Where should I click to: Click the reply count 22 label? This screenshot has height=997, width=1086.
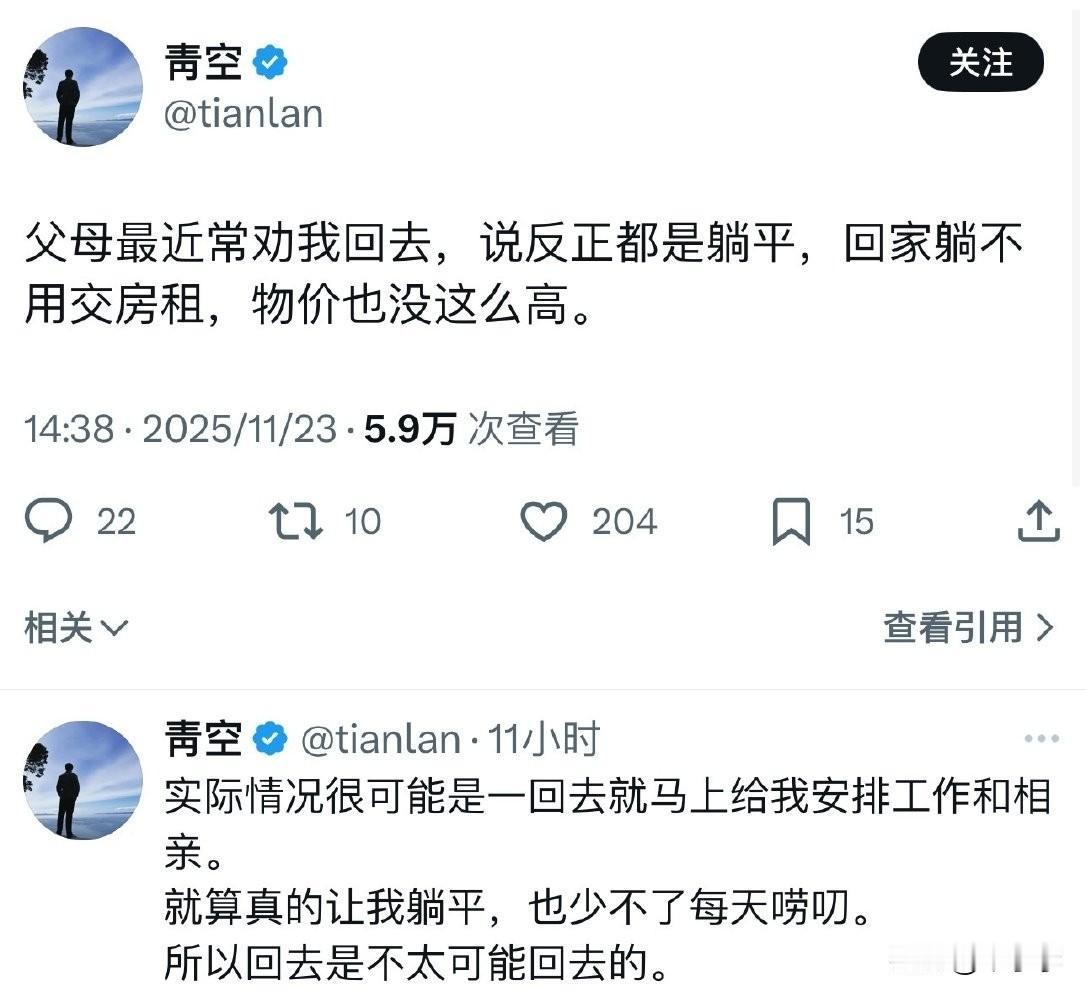(115, 522)
